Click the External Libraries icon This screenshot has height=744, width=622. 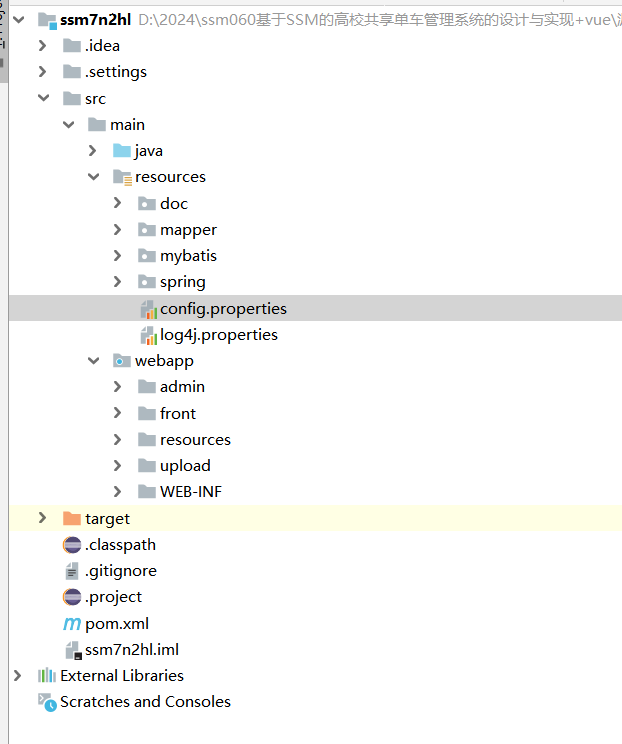click(x=47, y=676)
